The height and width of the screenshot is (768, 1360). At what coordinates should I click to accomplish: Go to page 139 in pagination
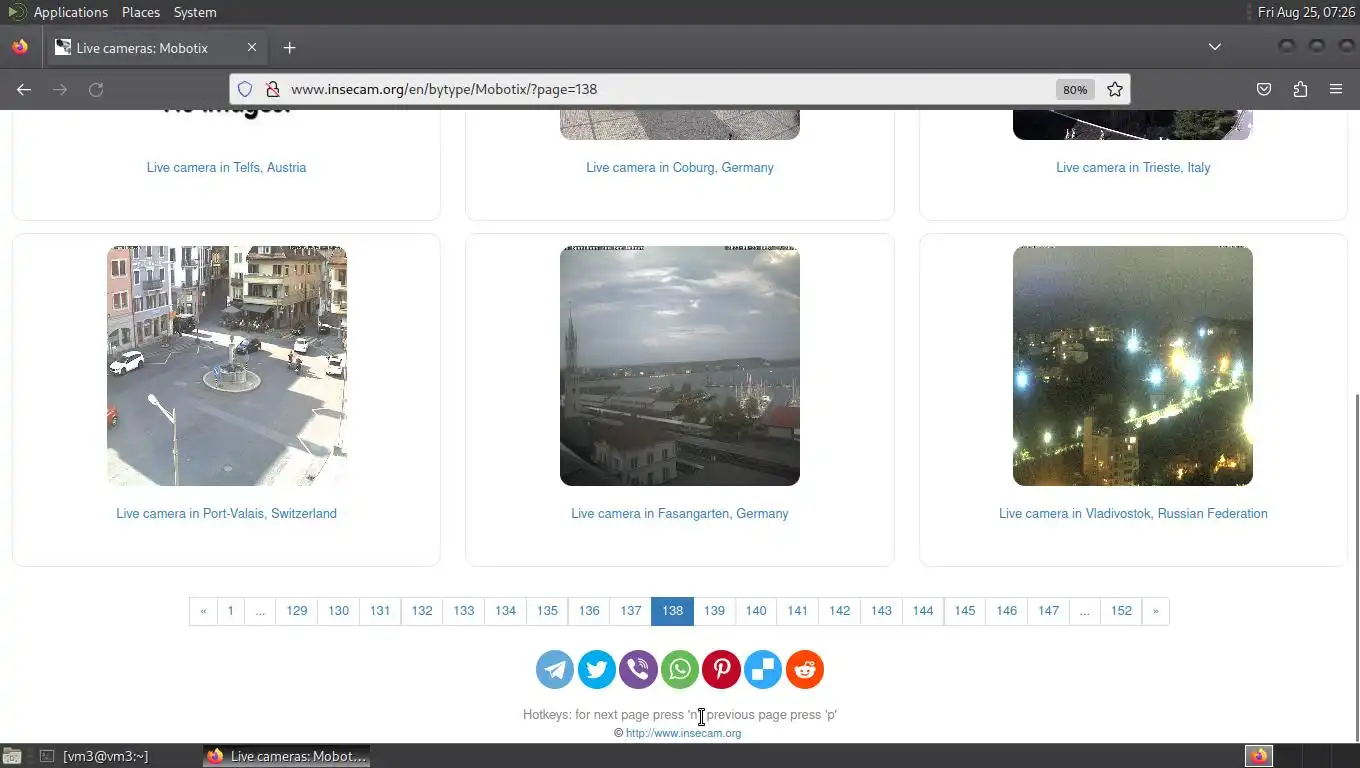pyautogui.click(x=714, y=611)
